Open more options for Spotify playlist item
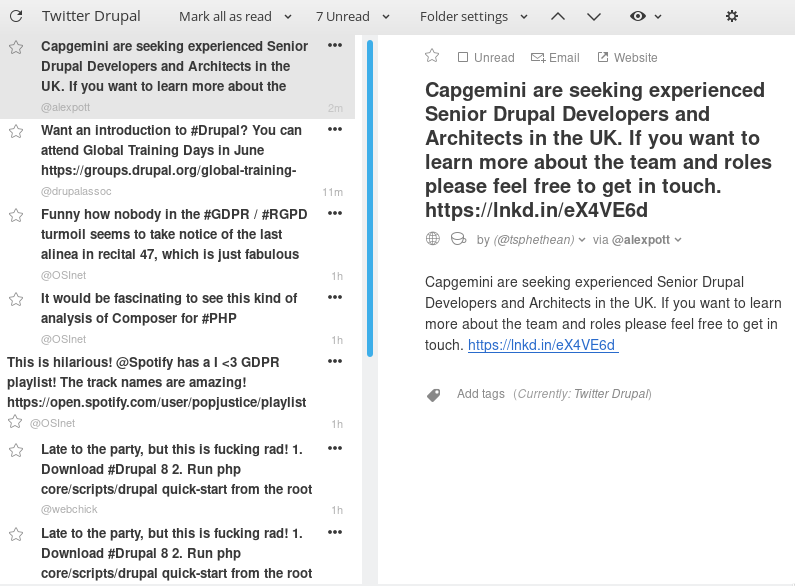 (x=335, y=361)
